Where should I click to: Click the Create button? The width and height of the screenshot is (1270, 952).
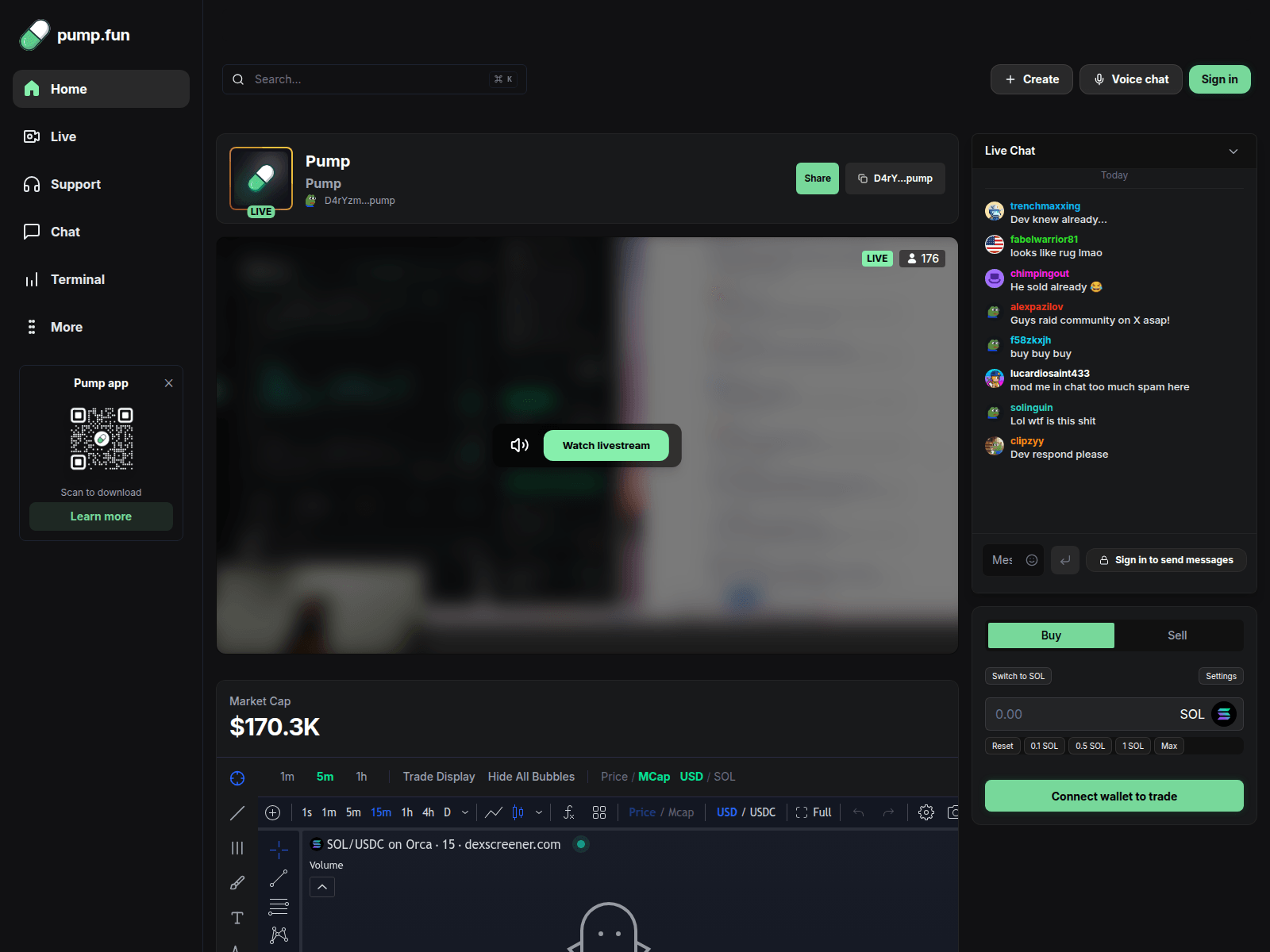tap(1031, 79)
